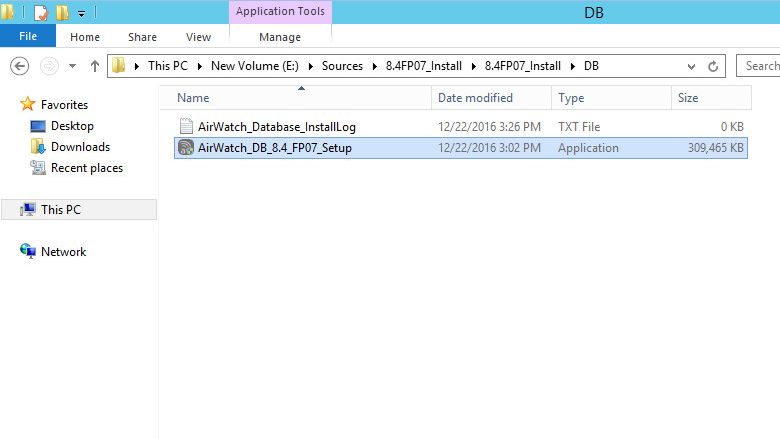Viewport: 780px width, 439px height.
Task: Click the Favorites star icon
Action: point(27,104)
